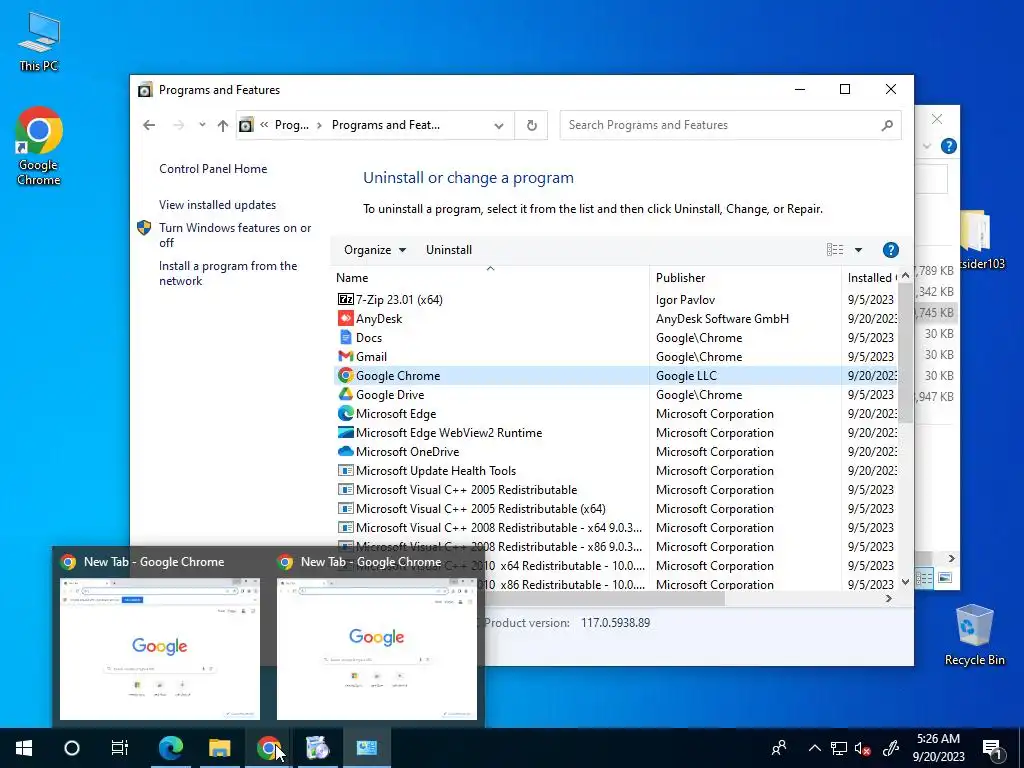Open notification center icon

pos(993,748)
